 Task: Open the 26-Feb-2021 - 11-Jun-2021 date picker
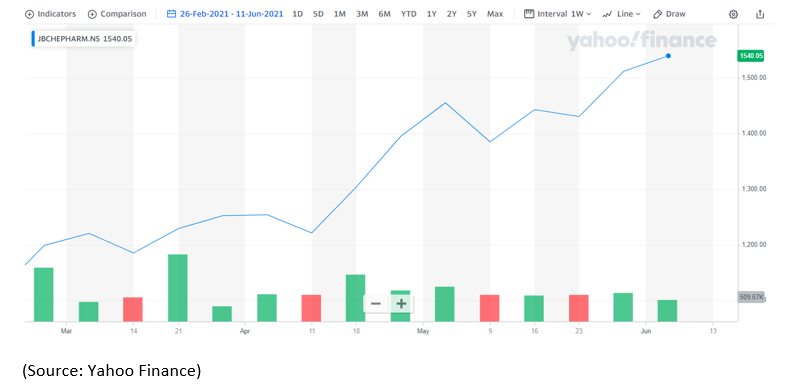tap(231, 14)
